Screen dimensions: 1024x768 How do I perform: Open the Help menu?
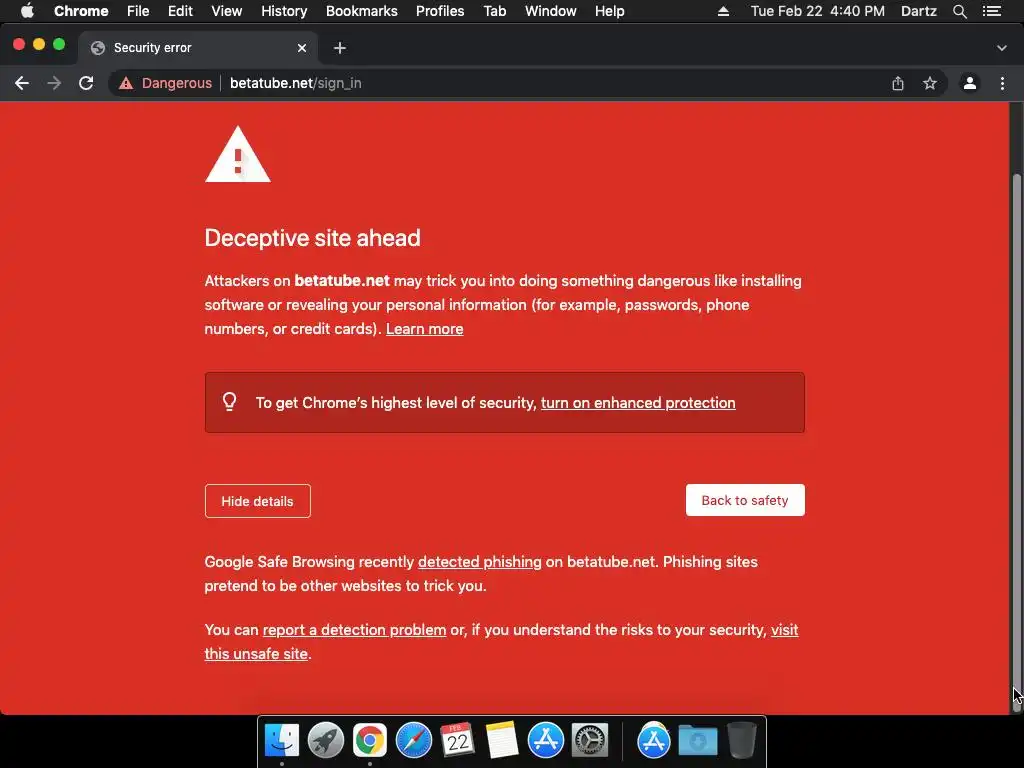609,11
